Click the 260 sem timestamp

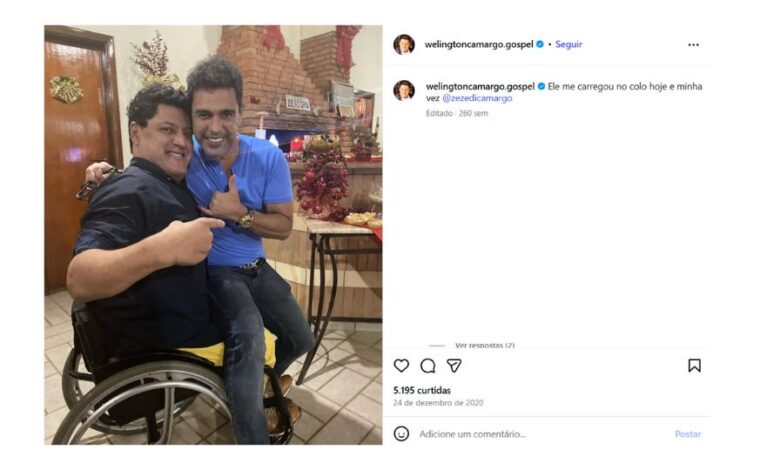473,113
